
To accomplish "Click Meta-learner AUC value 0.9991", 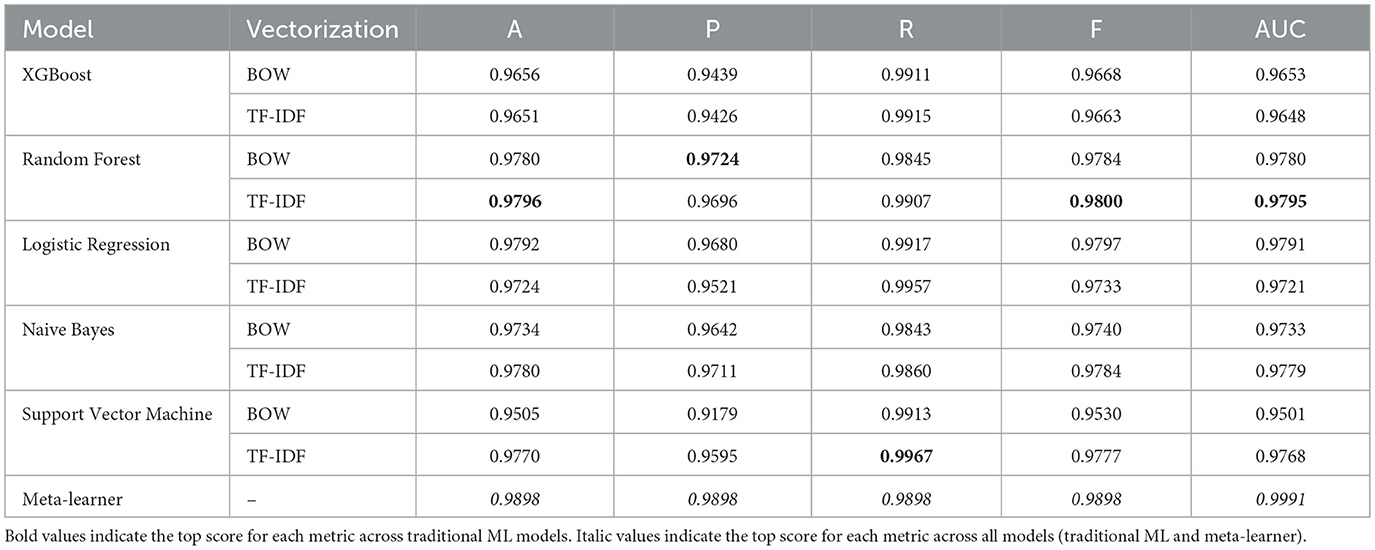I will point(1281,498).
